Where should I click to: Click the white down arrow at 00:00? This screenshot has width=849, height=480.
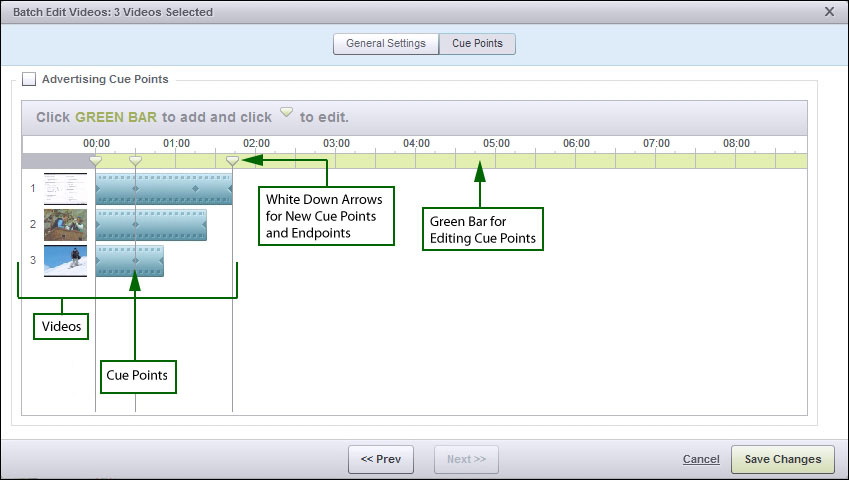[x=95, y=161]
